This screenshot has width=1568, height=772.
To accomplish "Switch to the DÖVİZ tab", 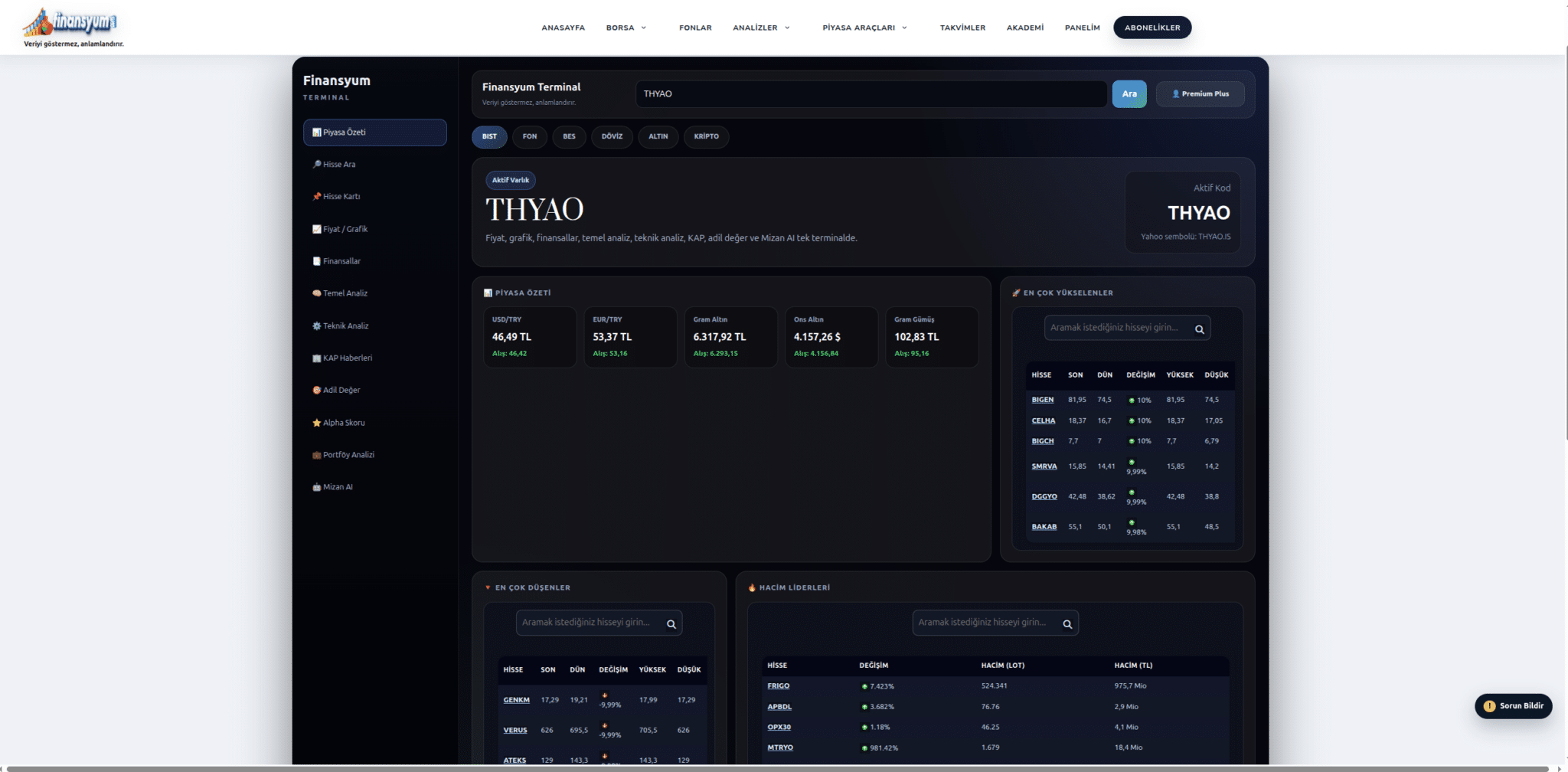I will pos(612,136).
